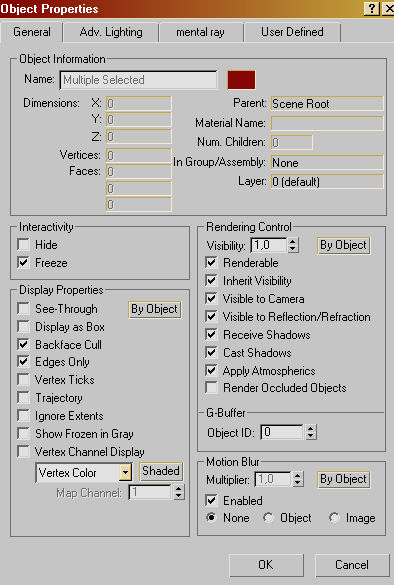
Task: Click the empty Material Name field
Action: click(327, 123)
